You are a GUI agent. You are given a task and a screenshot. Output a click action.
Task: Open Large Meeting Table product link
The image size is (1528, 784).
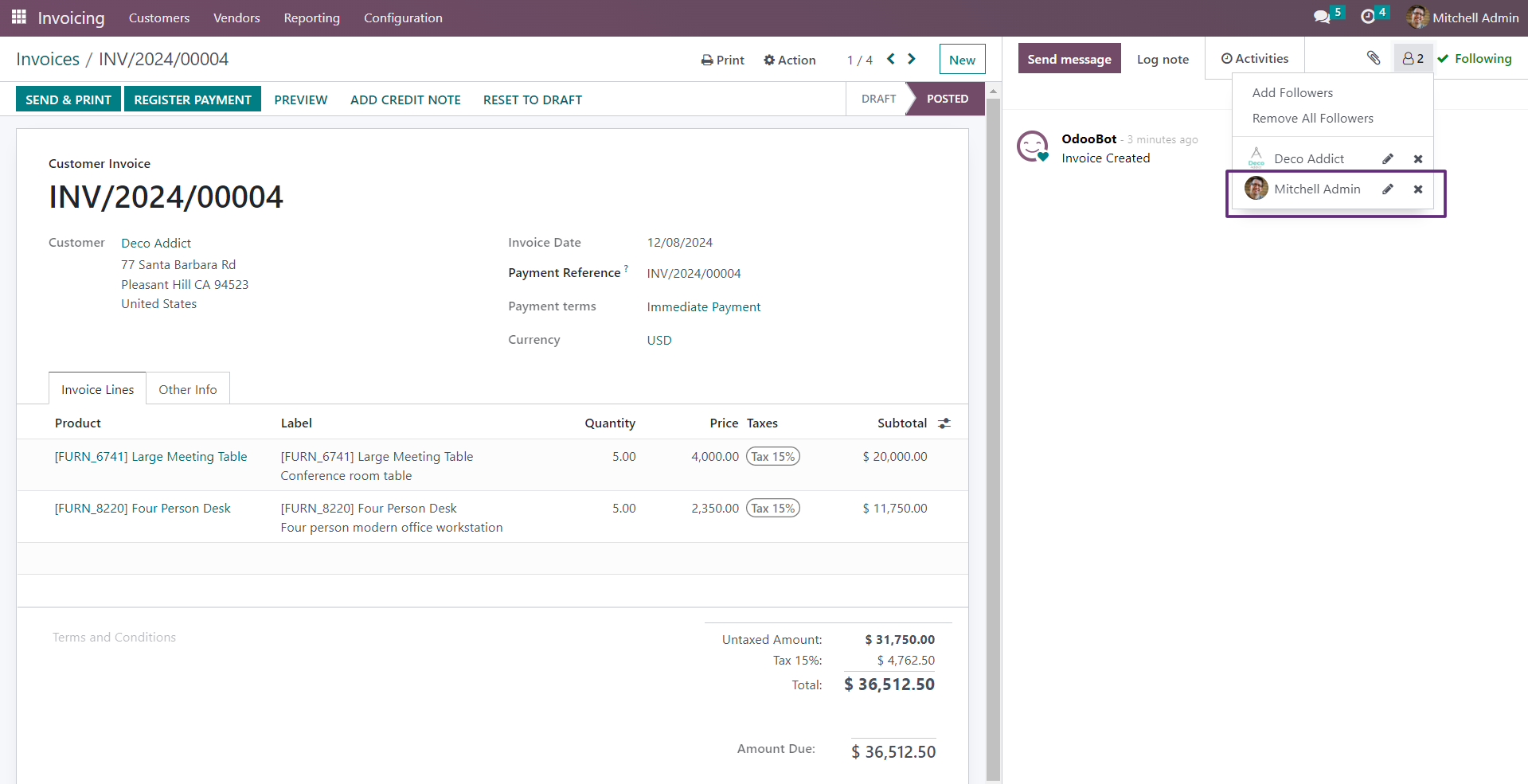point(150,457)
